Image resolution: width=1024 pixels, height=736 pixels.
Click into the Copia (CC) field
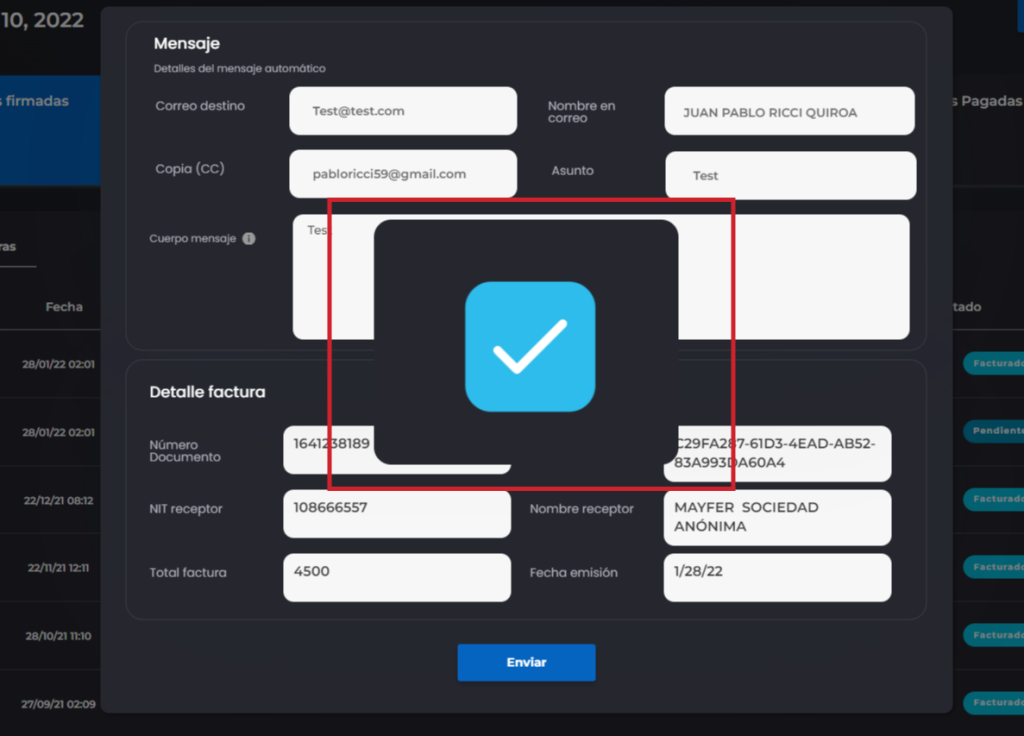tap(403, 174)
